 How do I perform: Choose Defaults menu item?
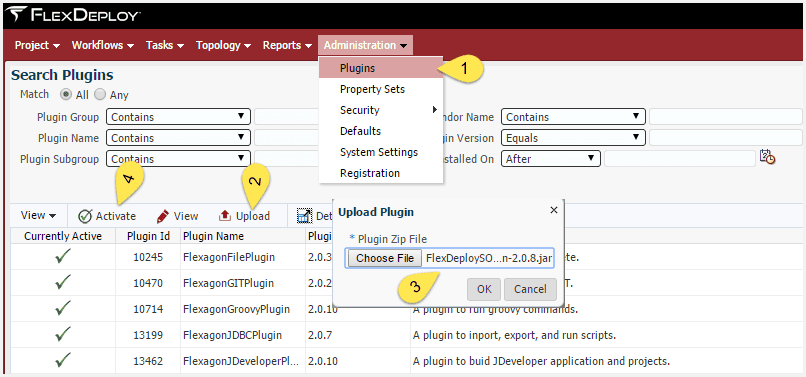tap(381, 131)
